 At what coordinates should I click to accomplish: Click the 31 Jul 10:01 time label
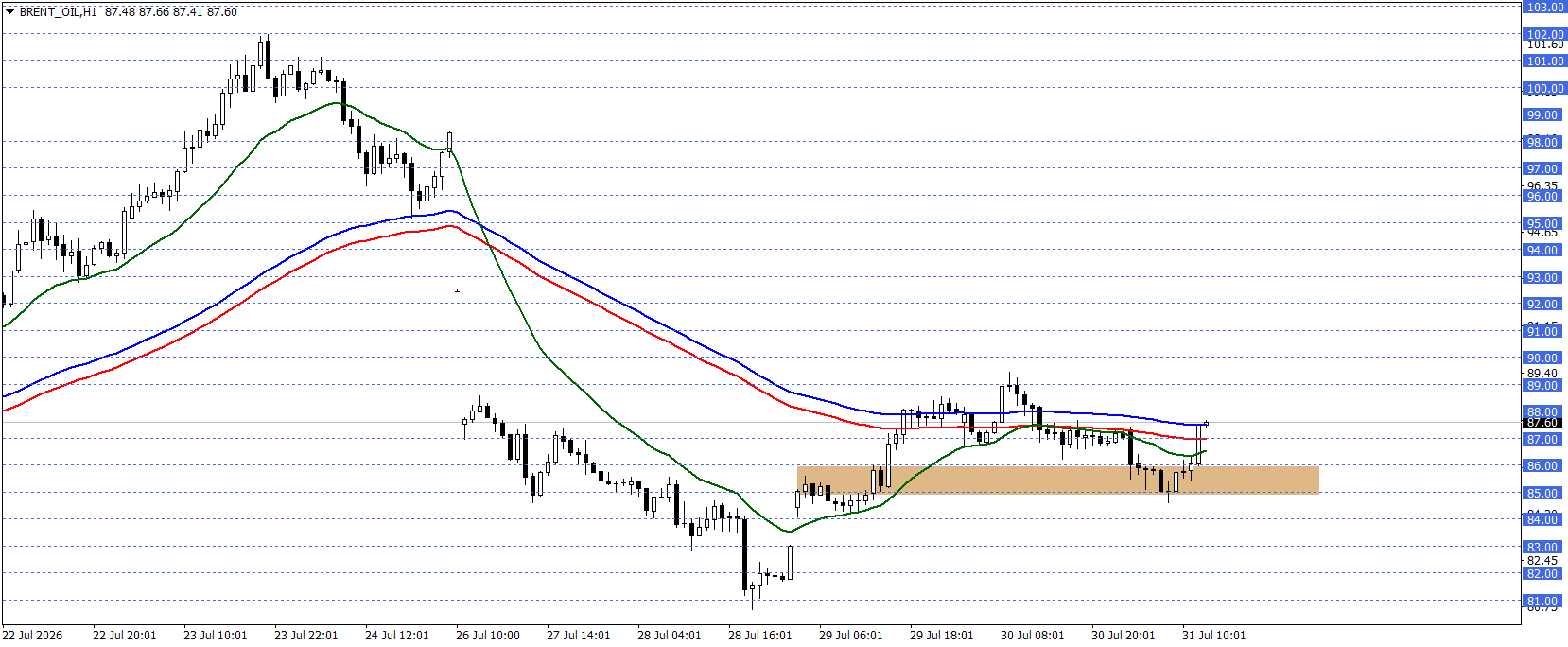(x=1213, y=635)
